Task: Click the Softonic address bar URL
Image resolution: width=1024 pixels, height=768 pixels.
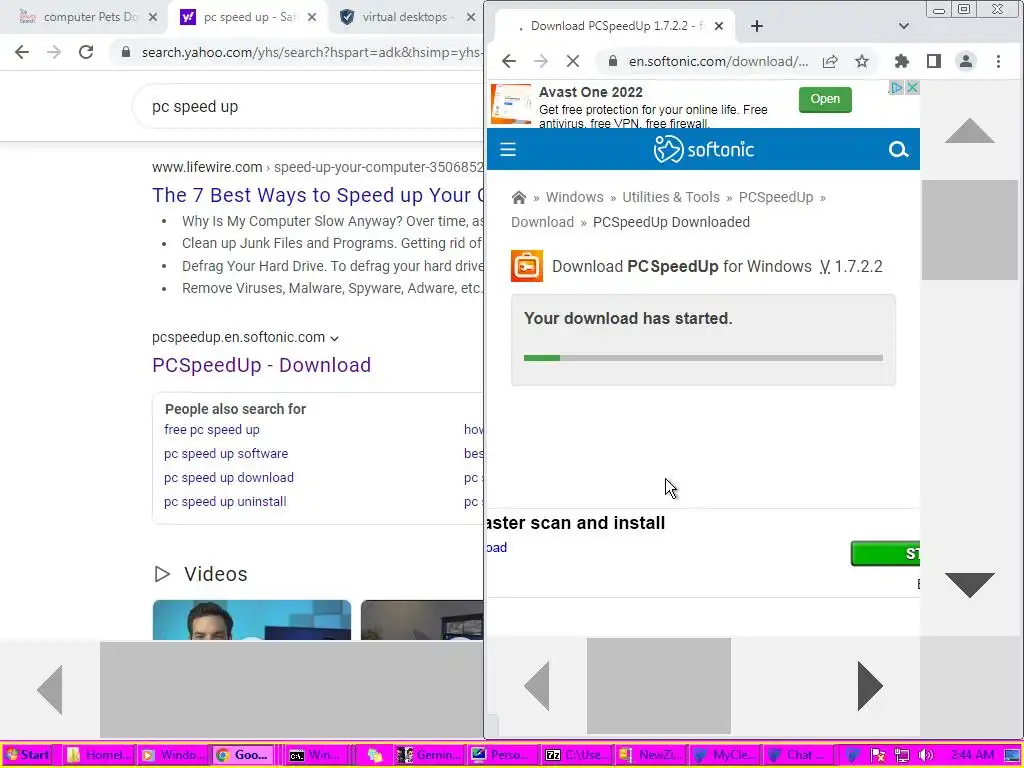Action: tap(718, 61)
